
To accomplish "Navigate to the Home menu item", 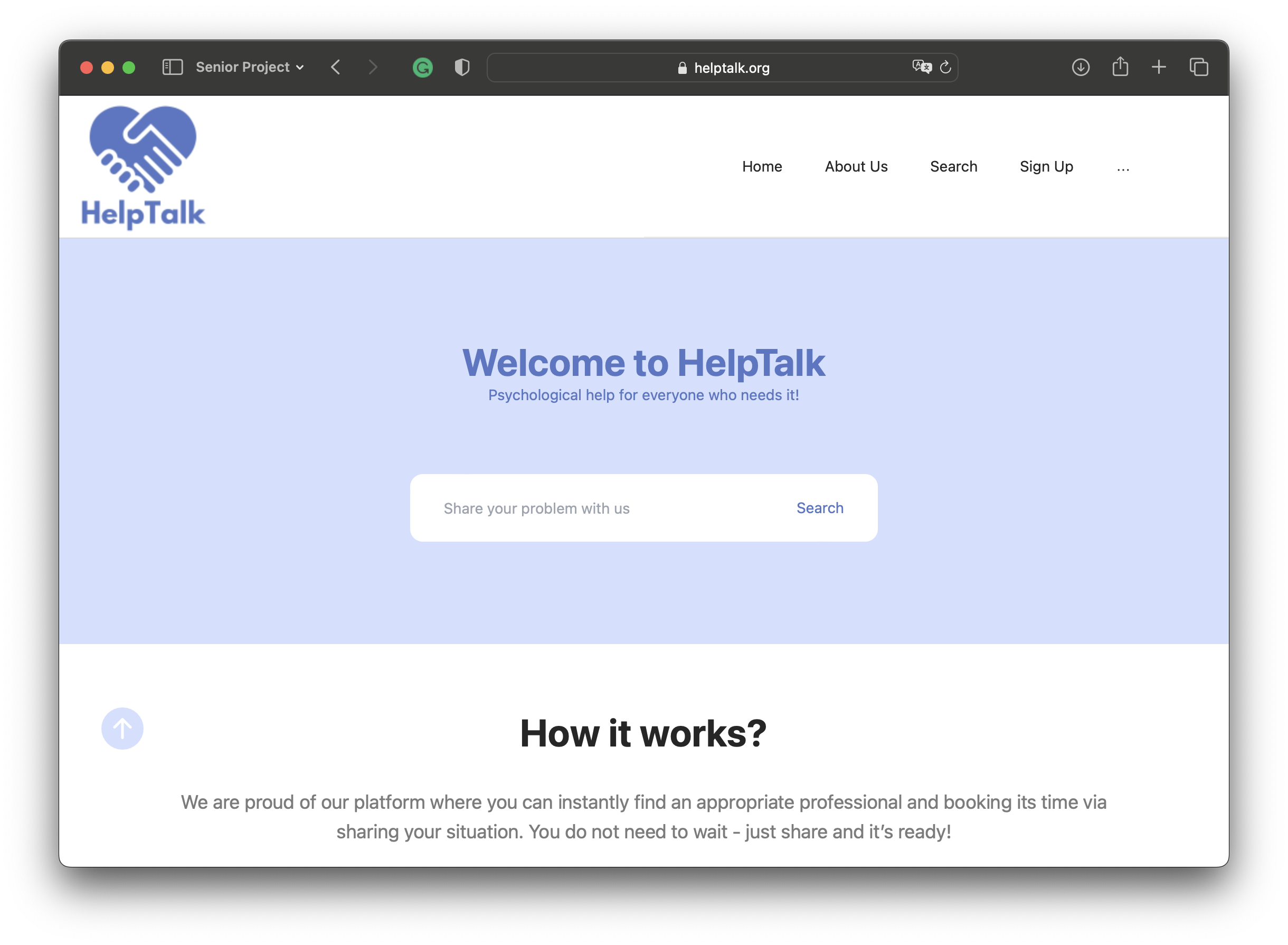I will coord(762,166).
